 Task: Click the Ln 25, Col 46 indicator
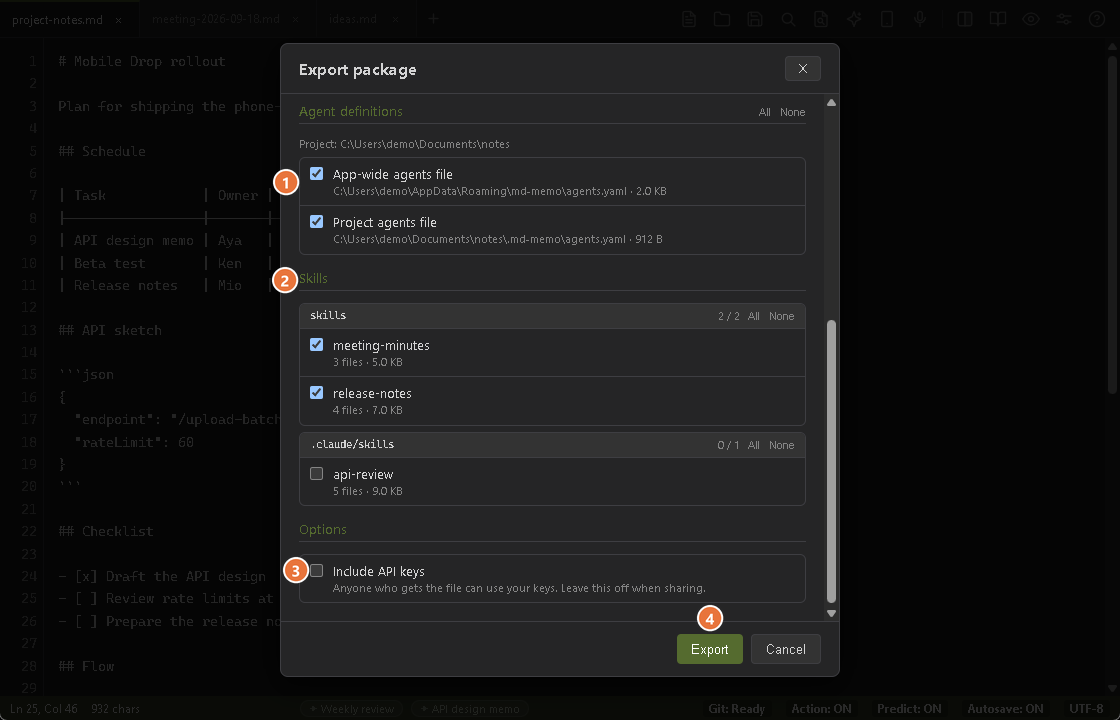[x=44, y=709]
